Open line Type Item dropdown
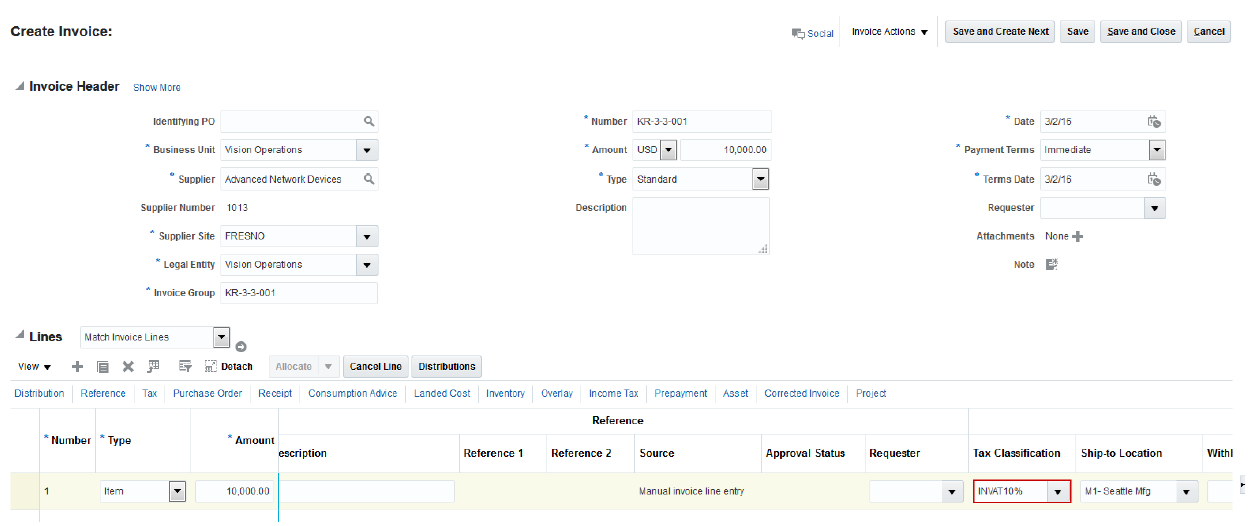This screenshot has width=1255, height=526. 178,491
